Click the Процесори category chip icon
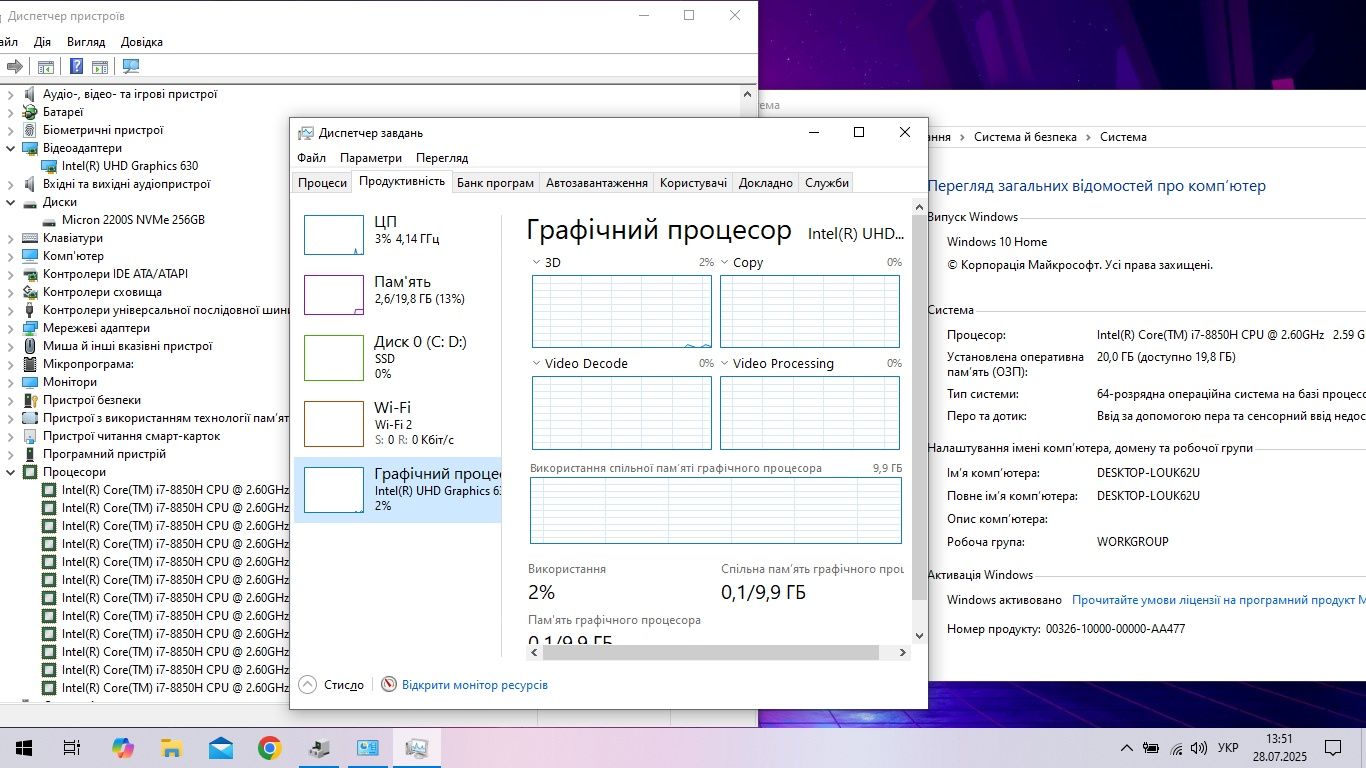This screenshot has height=768, width=1366. click(x=30, y=472)
